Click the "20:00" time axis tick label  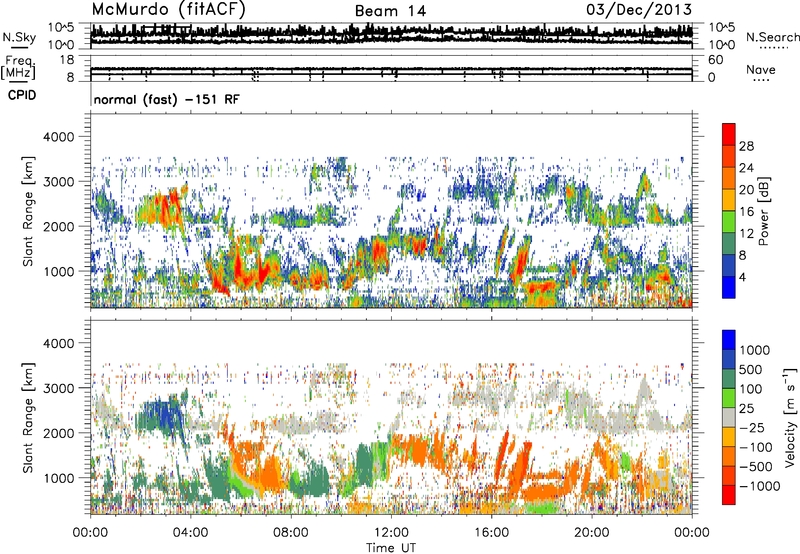tap(592, 533)
